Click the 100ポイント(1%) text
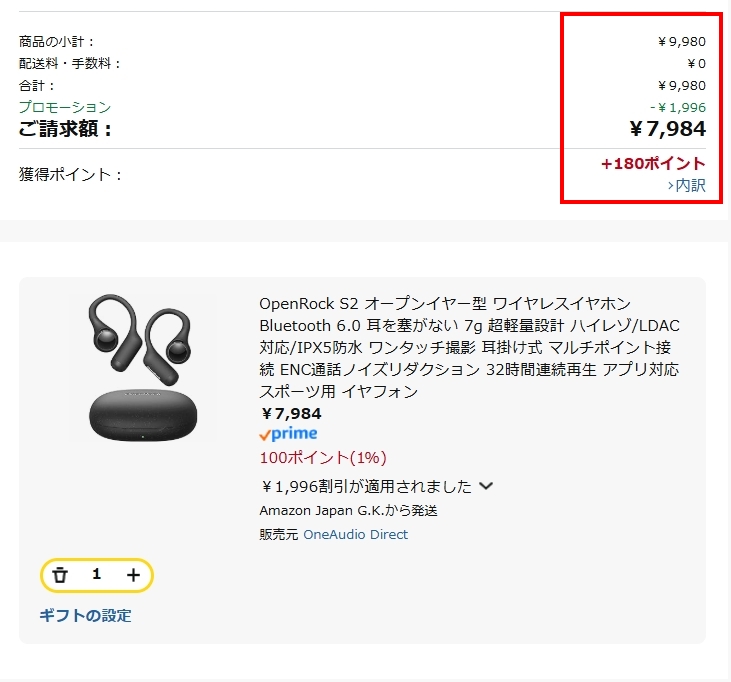Image resolution: width=731 pixels, height=682 pixels. [x=323, y=457]
